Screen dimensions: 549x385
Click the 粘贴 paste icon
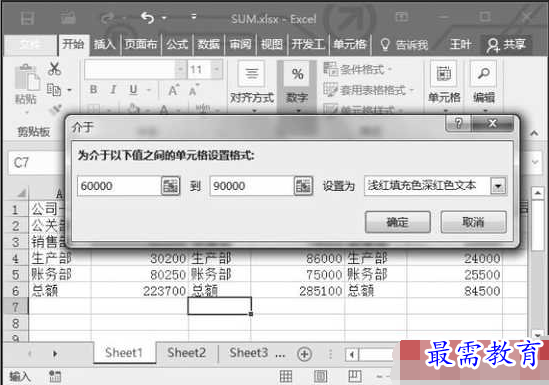click(x=27, y=78)
